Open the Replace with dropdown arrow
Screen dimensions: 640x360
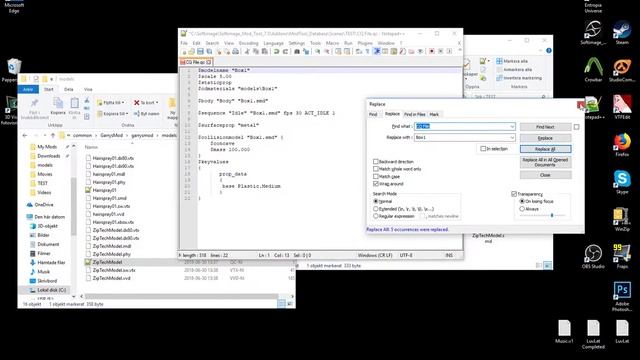[512, 138]
